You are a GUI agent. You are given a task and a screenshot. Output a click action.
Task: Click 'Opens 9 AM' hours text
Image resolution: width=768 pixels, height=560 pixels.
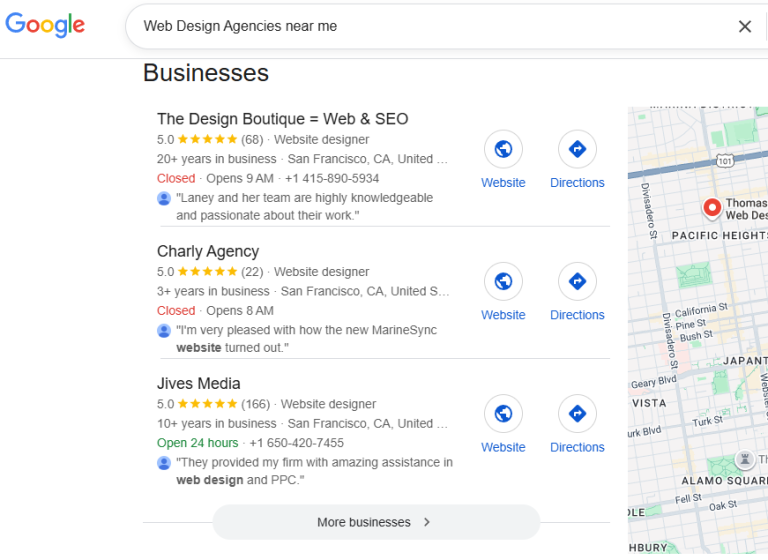[x=240, y=179]
